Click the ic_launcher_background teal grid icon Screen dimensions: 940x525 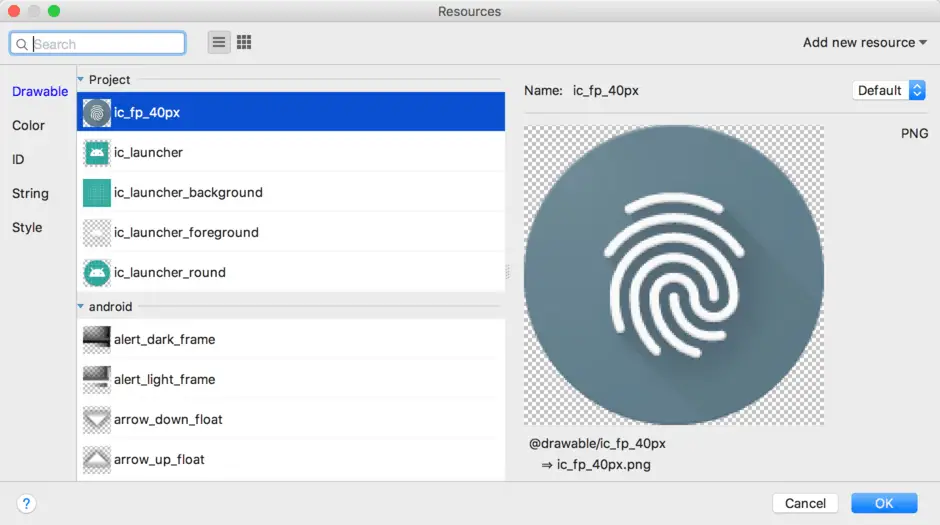tap(97, 192)
